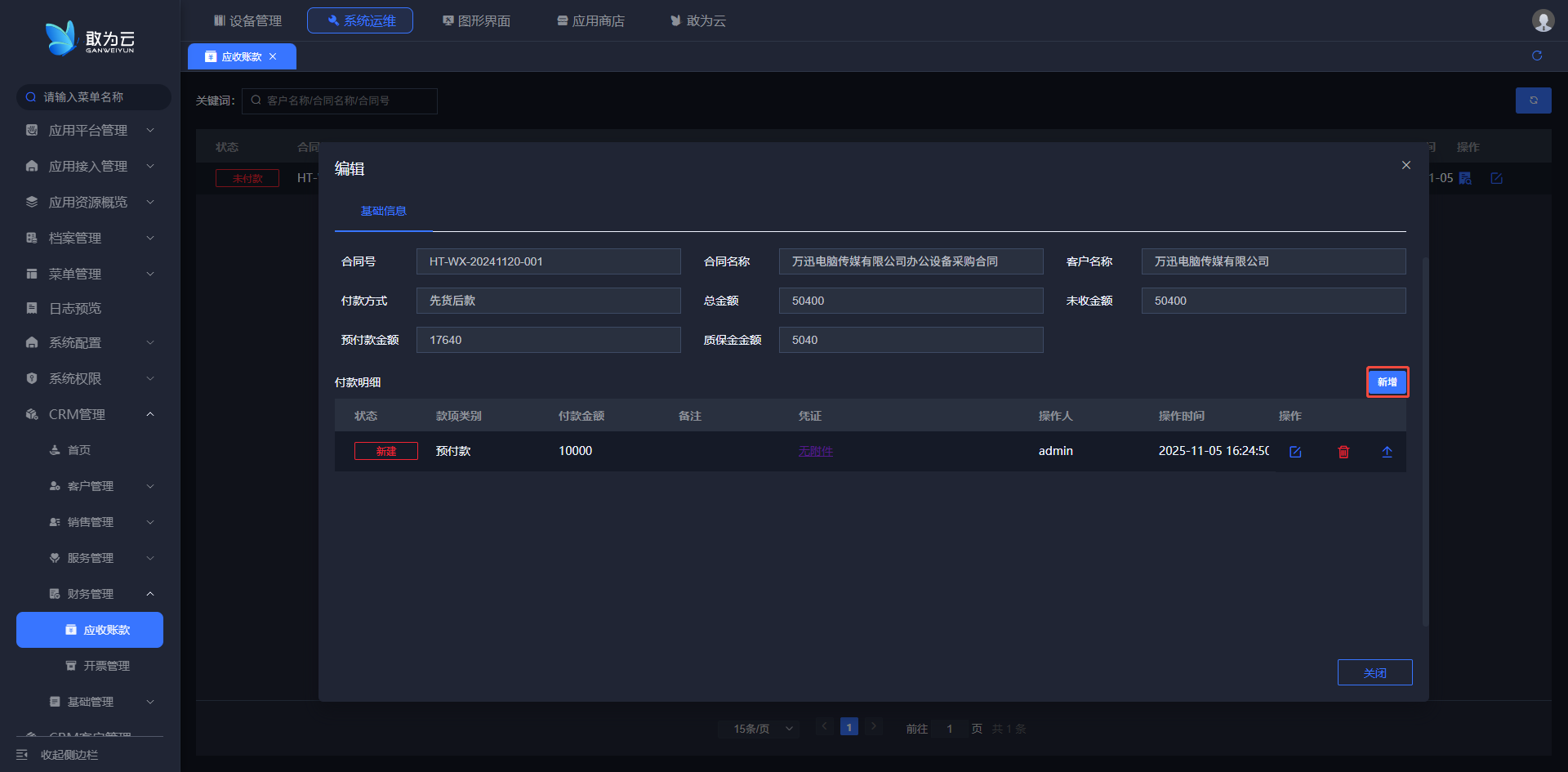Open the user avatar menu

point(1543,20)
